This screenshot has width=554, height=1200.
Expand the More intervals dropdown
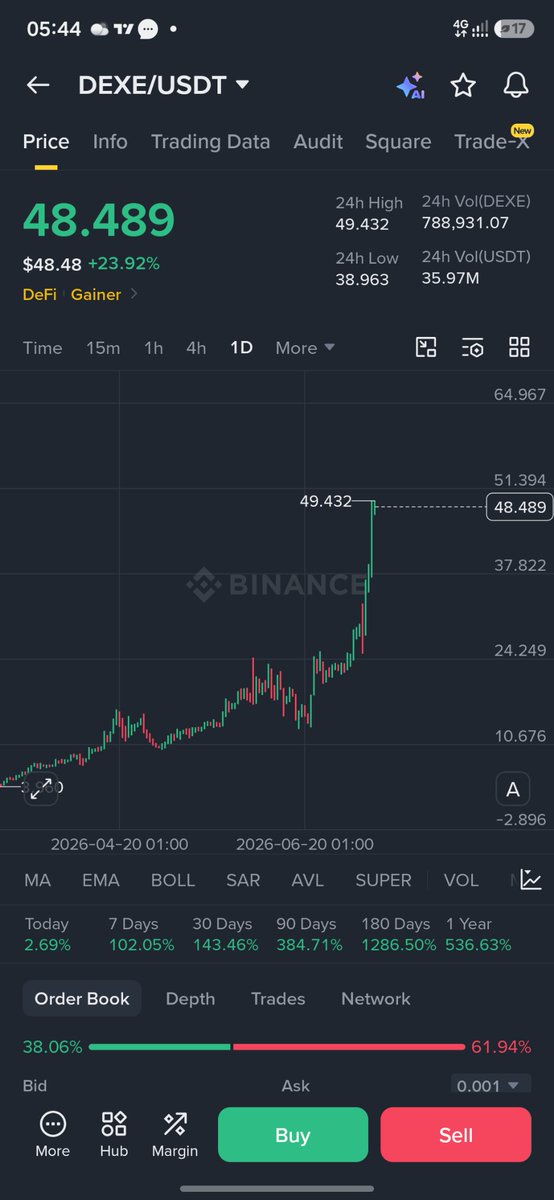coord(305,348)
